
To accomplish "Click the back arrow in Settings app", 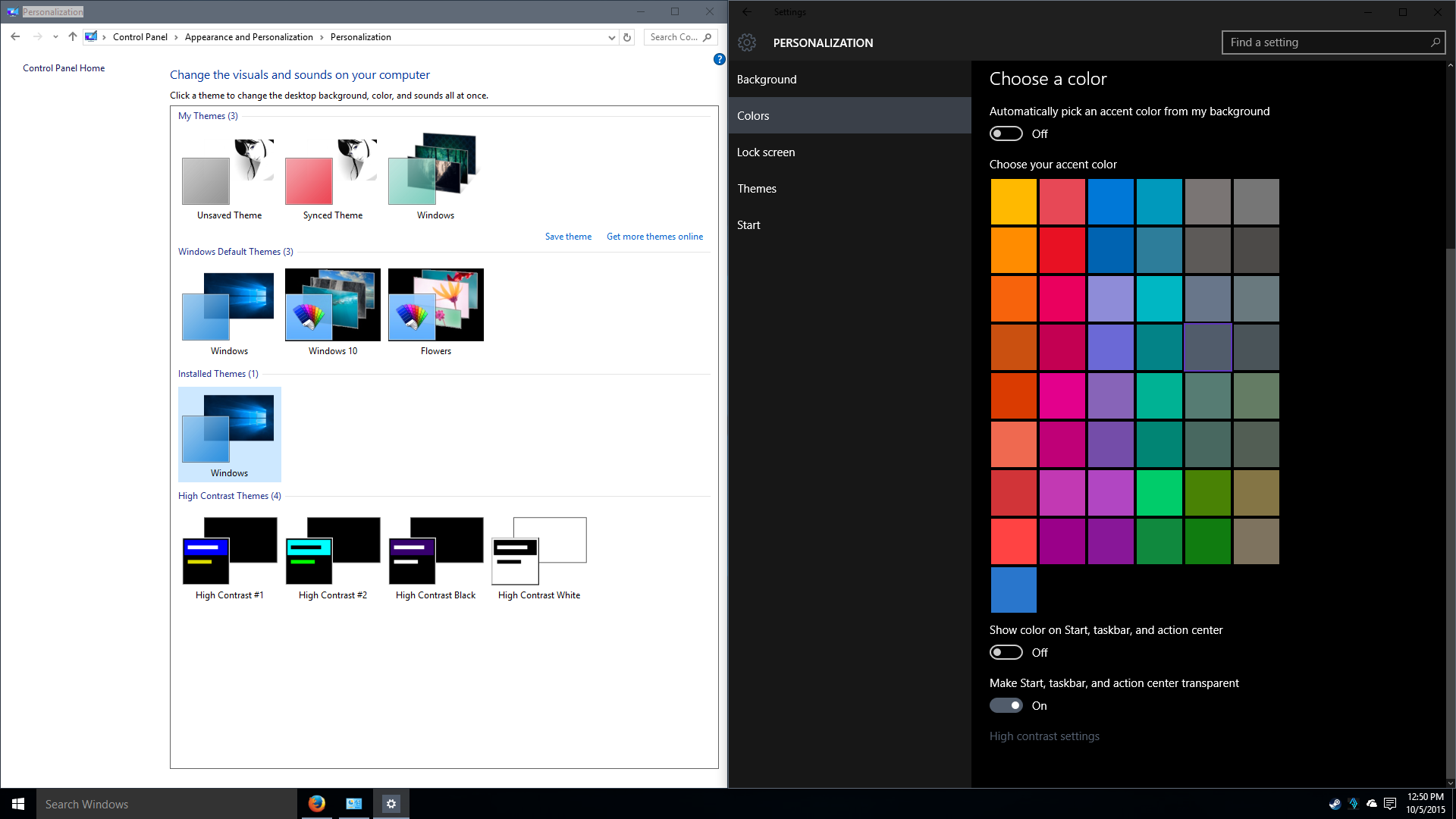I will 747,12.
